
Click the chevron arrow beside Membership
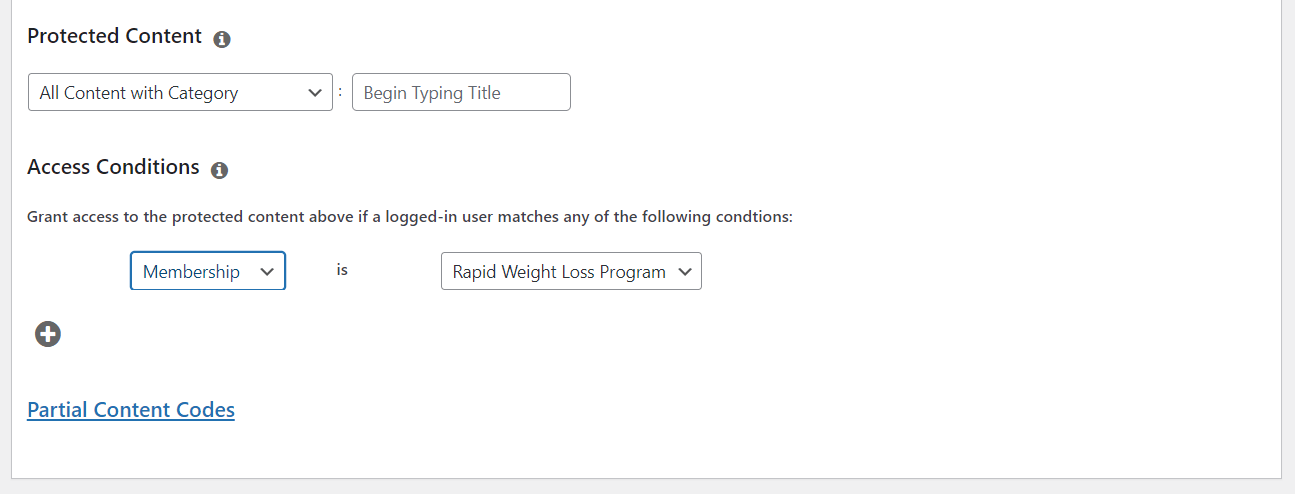[267, 271]
